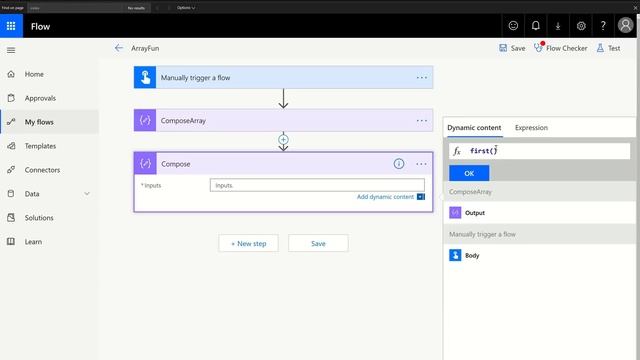Open the user account avatar

(625, 25)
